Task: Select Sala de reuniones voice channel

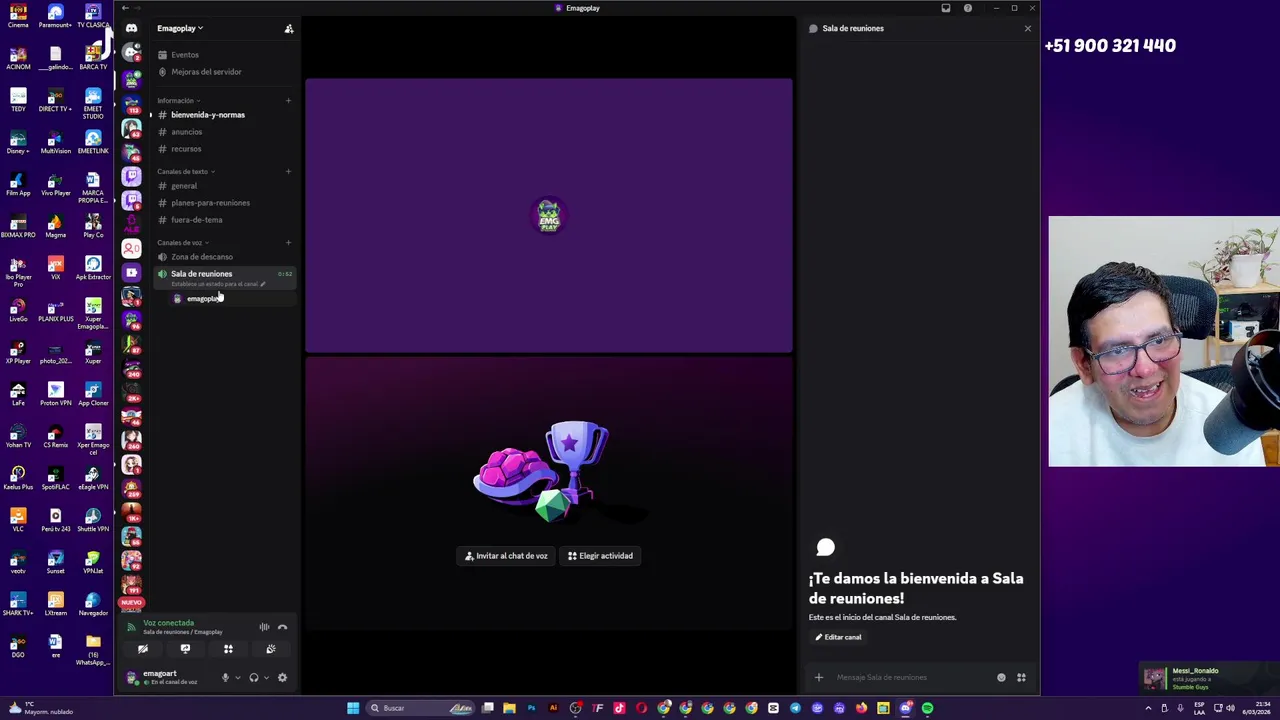Action: [x=201, y=274]
